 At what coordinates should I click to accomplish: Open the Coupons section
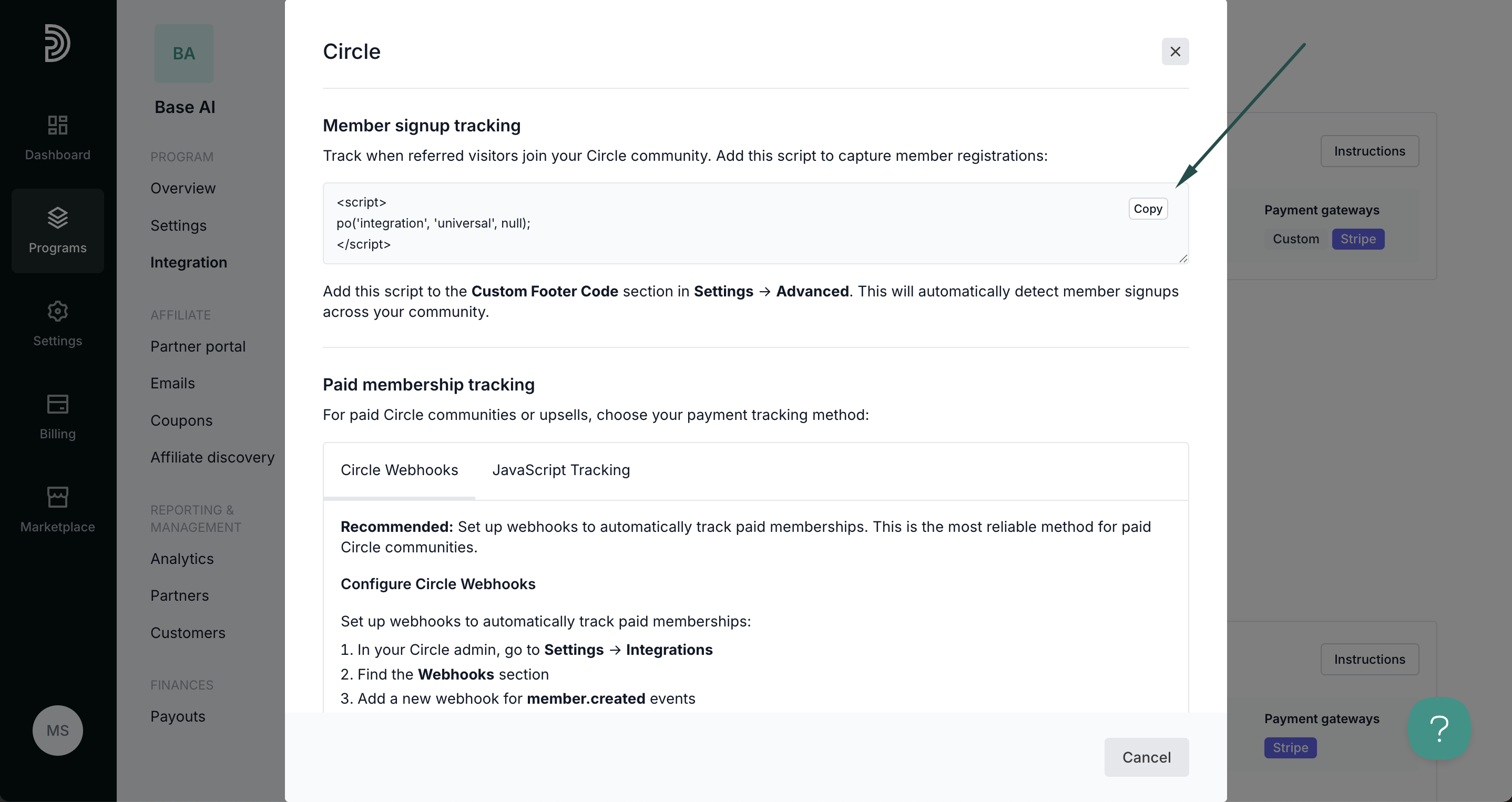coord(181,420)
